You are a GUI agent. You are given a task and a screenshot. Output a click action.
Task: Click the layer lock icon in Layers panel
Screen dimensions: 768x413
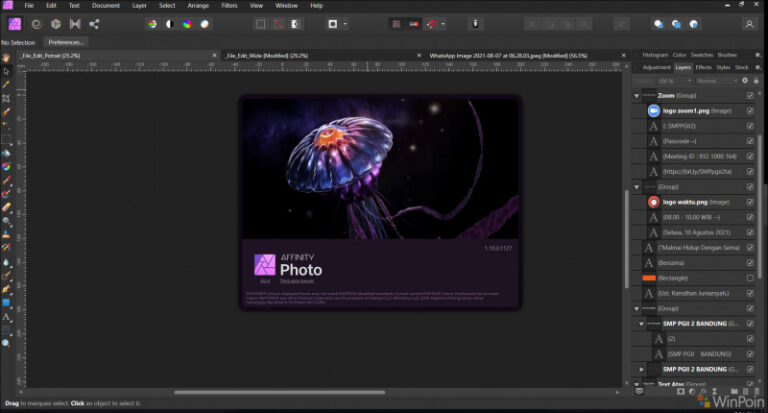click(x=756, y=81)
